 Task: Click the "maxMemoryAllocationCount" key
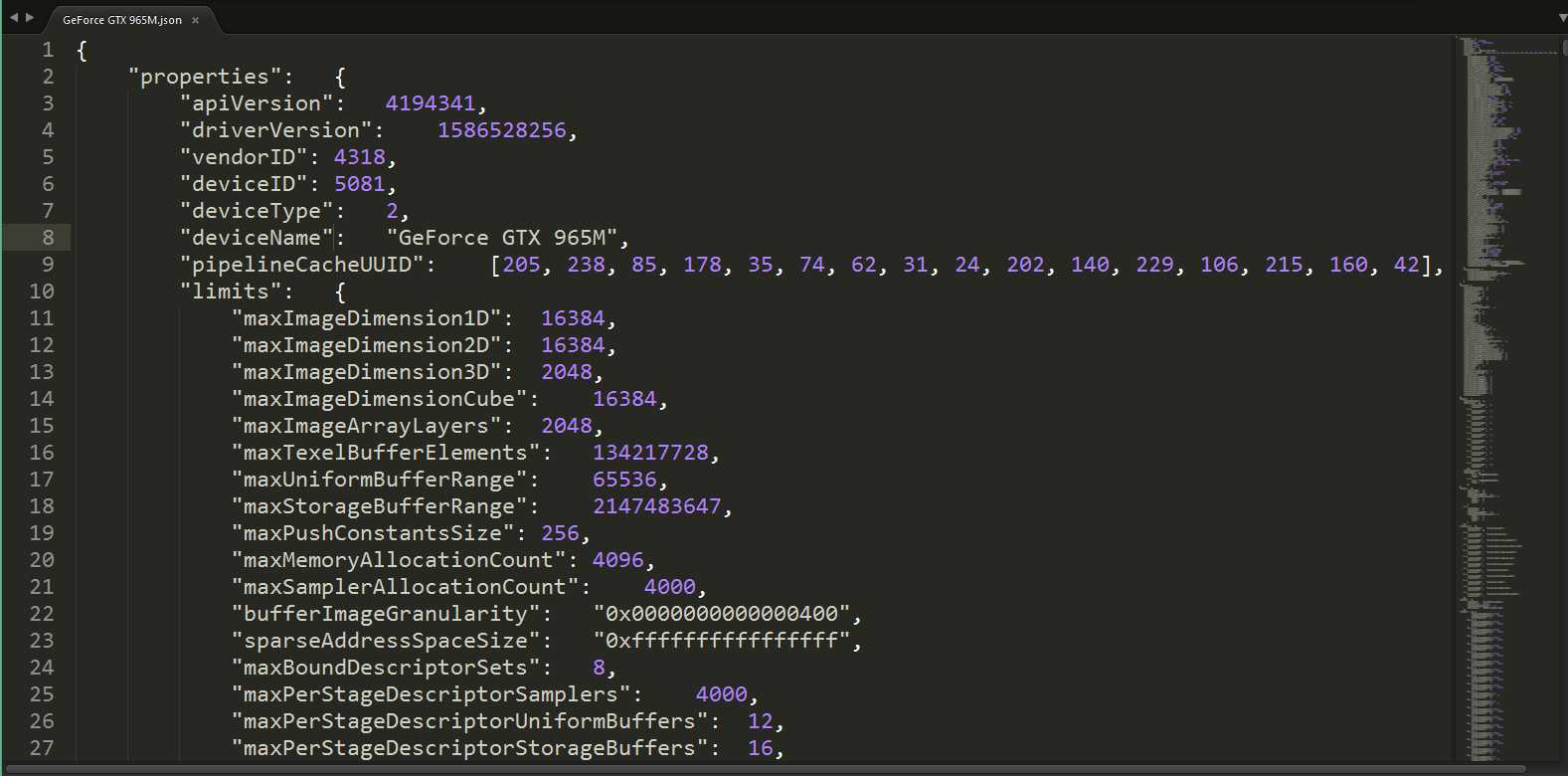click(x=399, y=560)
